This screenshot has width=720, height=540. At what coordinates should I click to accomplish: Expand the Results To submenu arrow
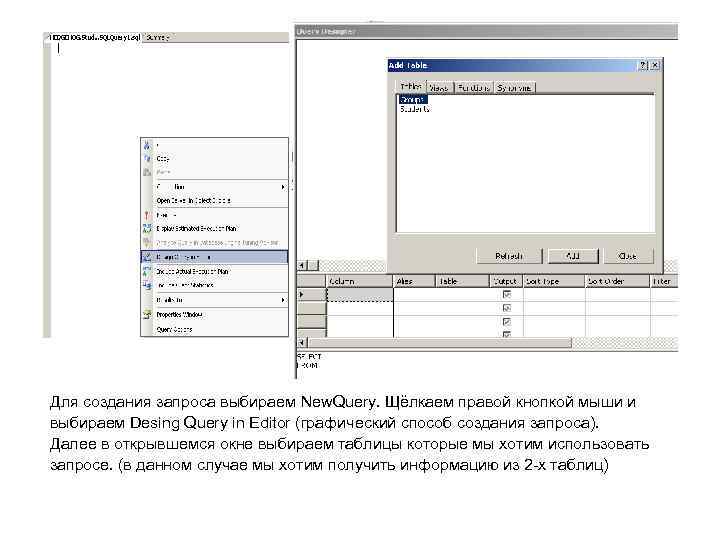click(283, 300)
